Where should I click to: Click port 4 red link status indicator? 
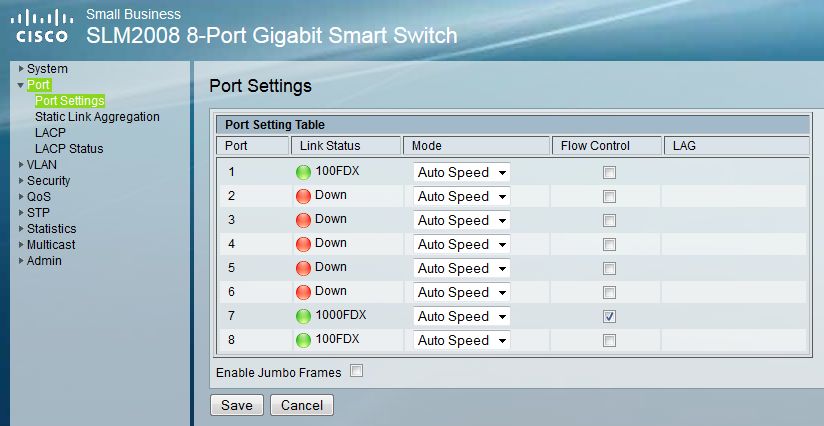[x=303, y=244]
